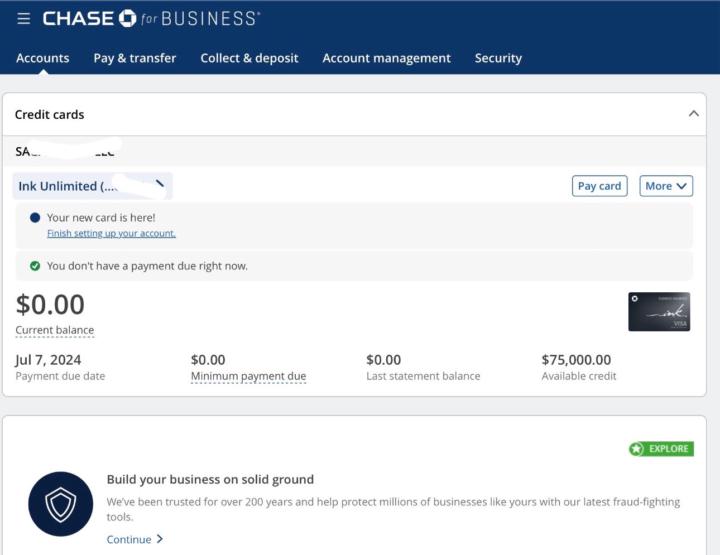The height and width of the screenshot is (555, 720).
Task: Open the Account management menu
Action: [387, 58]
